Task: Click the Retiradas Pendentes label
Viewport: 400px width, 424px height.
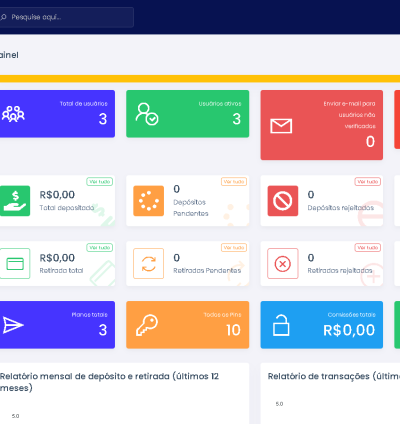Action: tap(207, 270)
